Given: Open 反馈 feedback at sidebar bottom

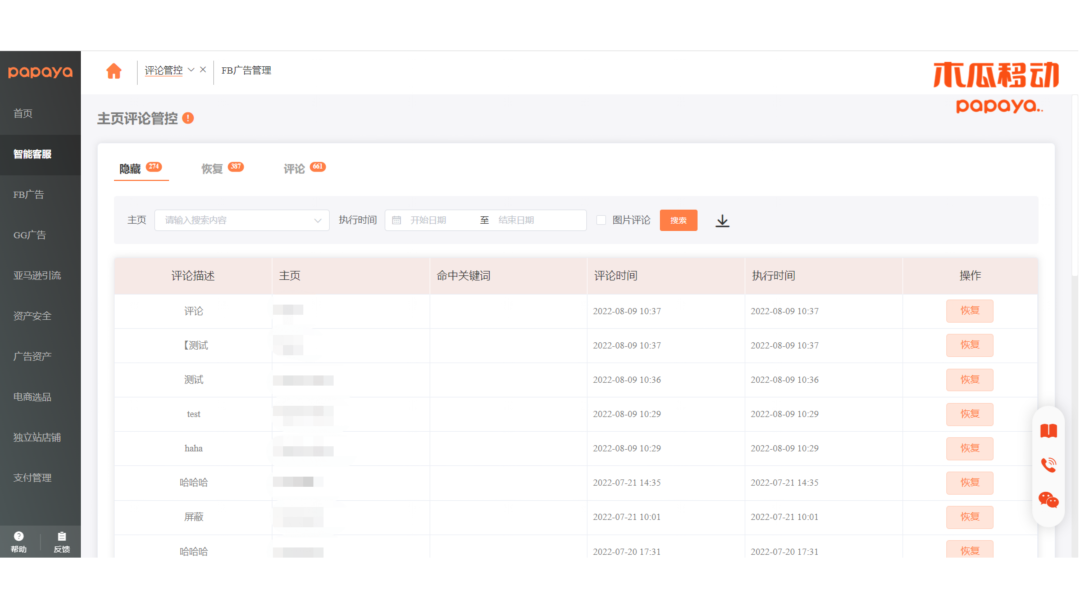Looking at the screenshot, I should [x=61, y=543].
